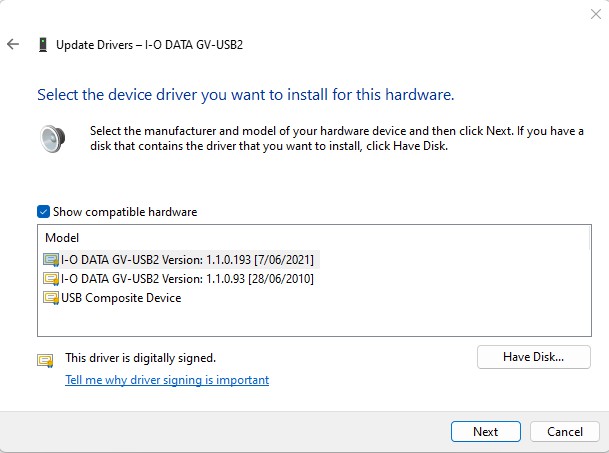Select the 1.1.0.93 [28/06/2010] driver entry
This screenshot has width=609, height=453.
188,278
